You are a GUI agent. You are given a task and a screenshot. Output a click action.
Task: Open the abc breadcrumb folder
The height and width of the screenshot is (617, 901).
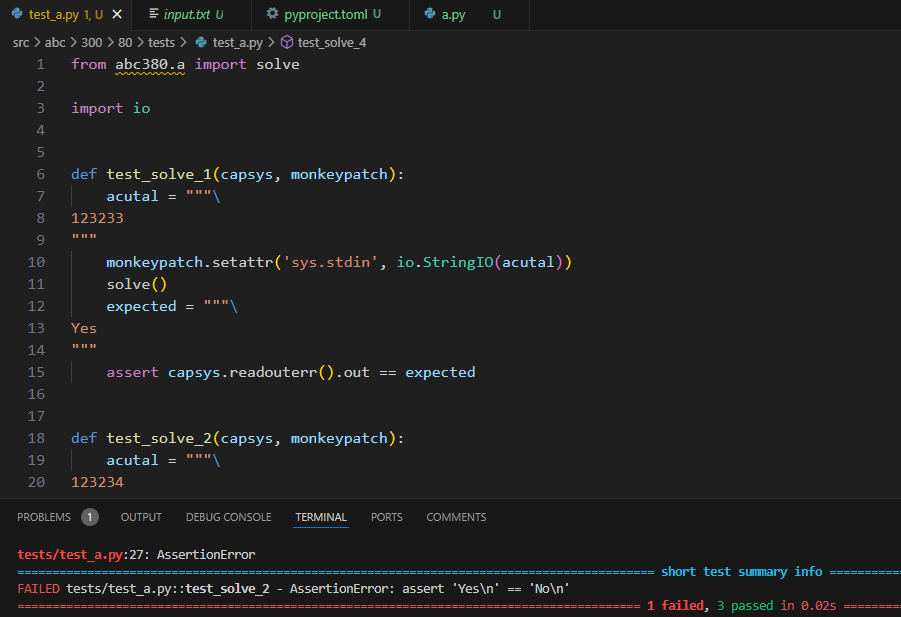point(55,43)
